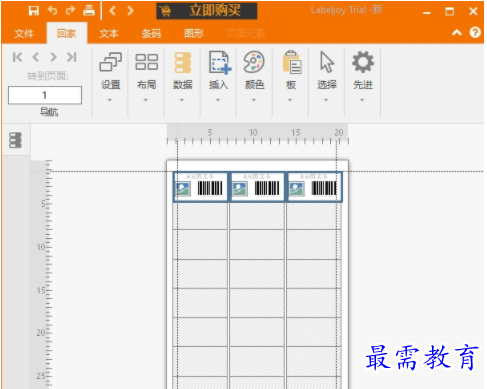Click the page number input field
The image size is (487, 389).
point(45,95)
